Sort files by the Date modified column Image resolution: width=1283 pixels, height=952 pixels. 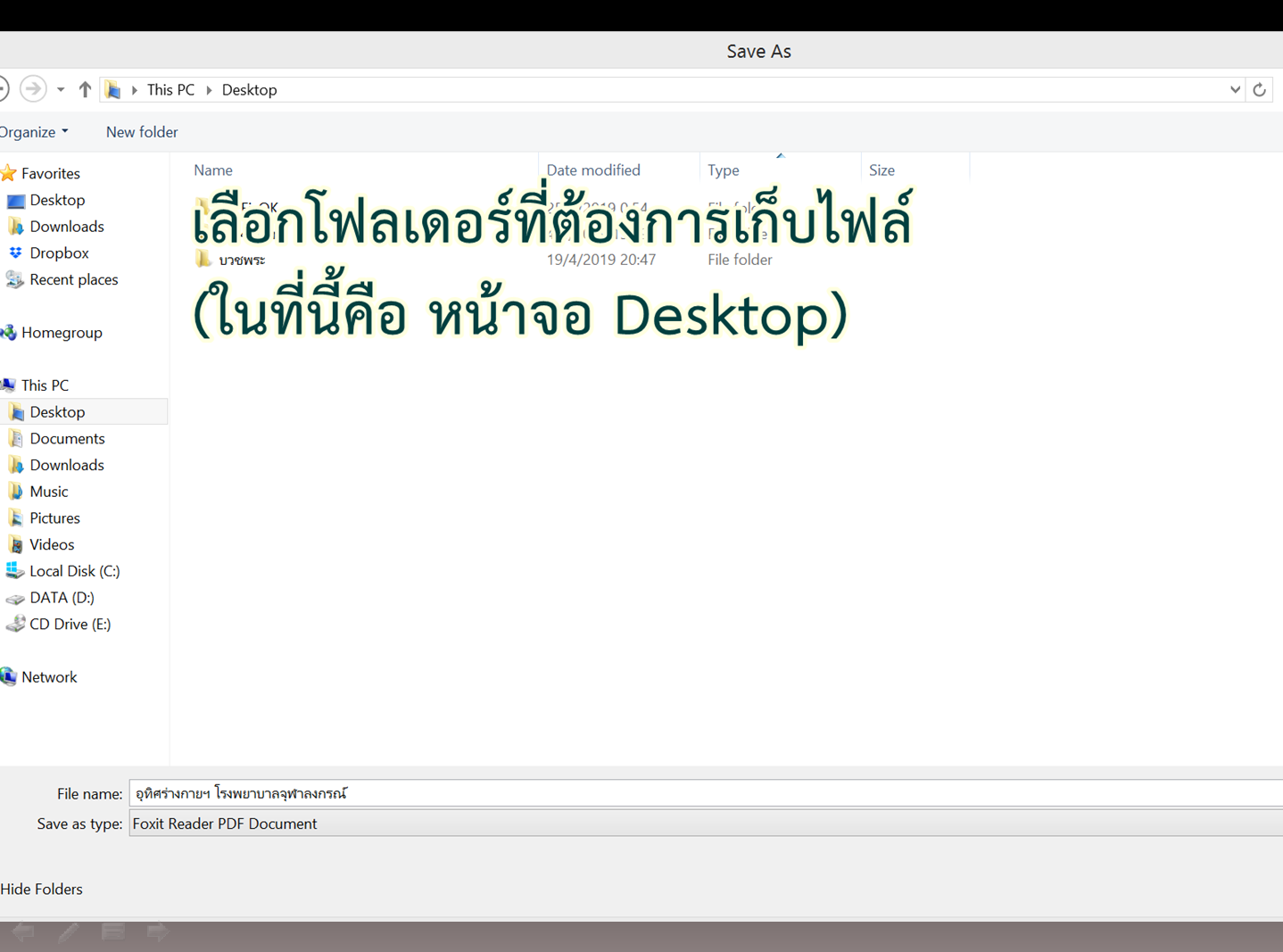[593, 170]
